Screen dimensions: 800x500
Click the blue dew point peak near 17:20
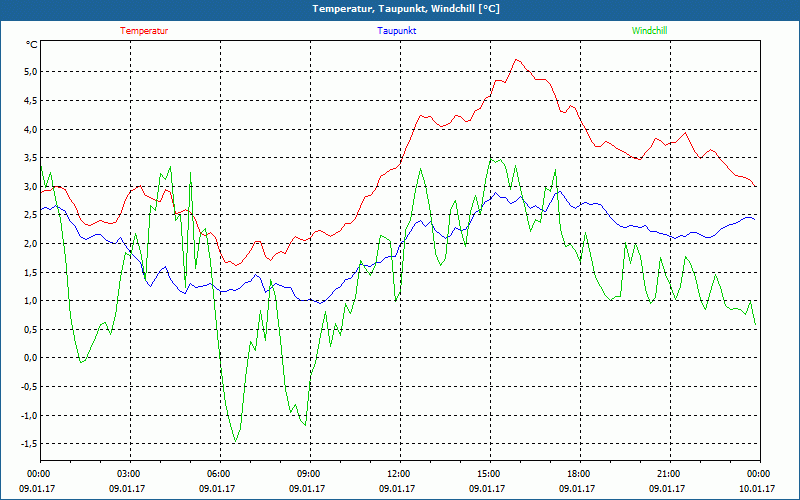pos(560,191)
